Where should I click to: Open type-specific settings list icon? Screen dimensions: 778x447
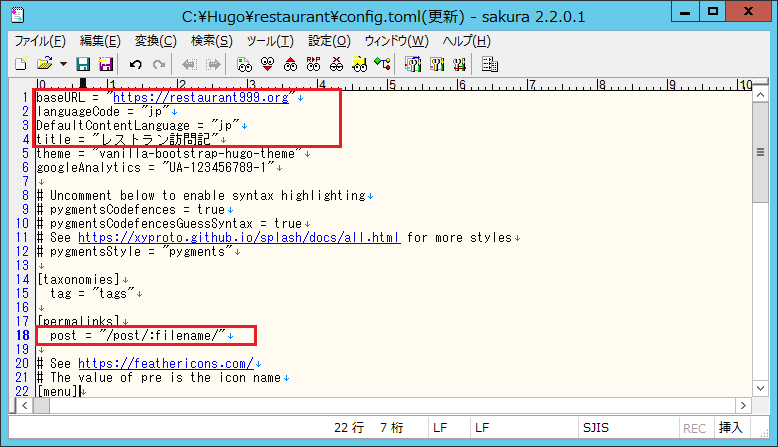coord(413,64)
